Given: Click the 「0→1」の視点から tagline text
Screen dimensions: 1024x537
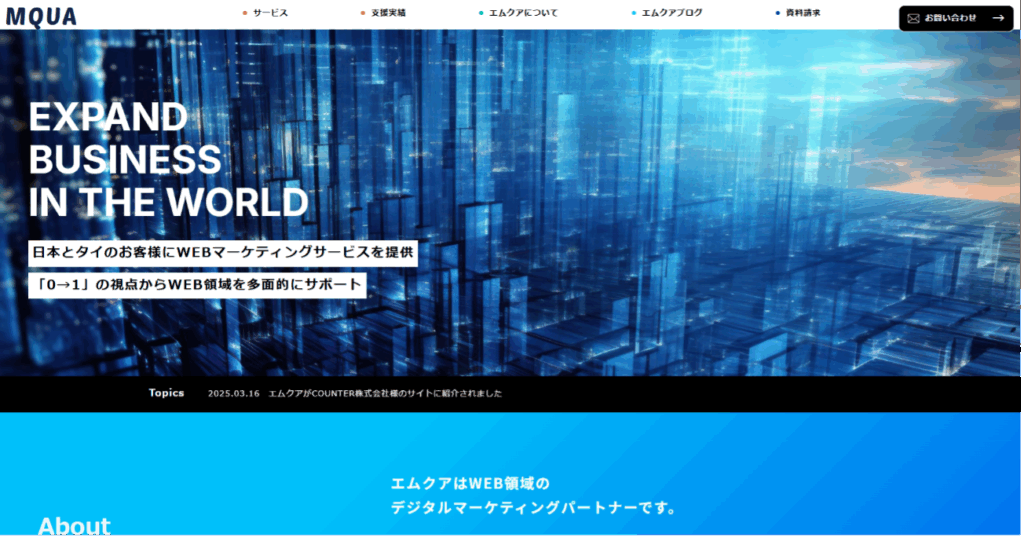Looking at the screenshot, I should coord(197,285).
